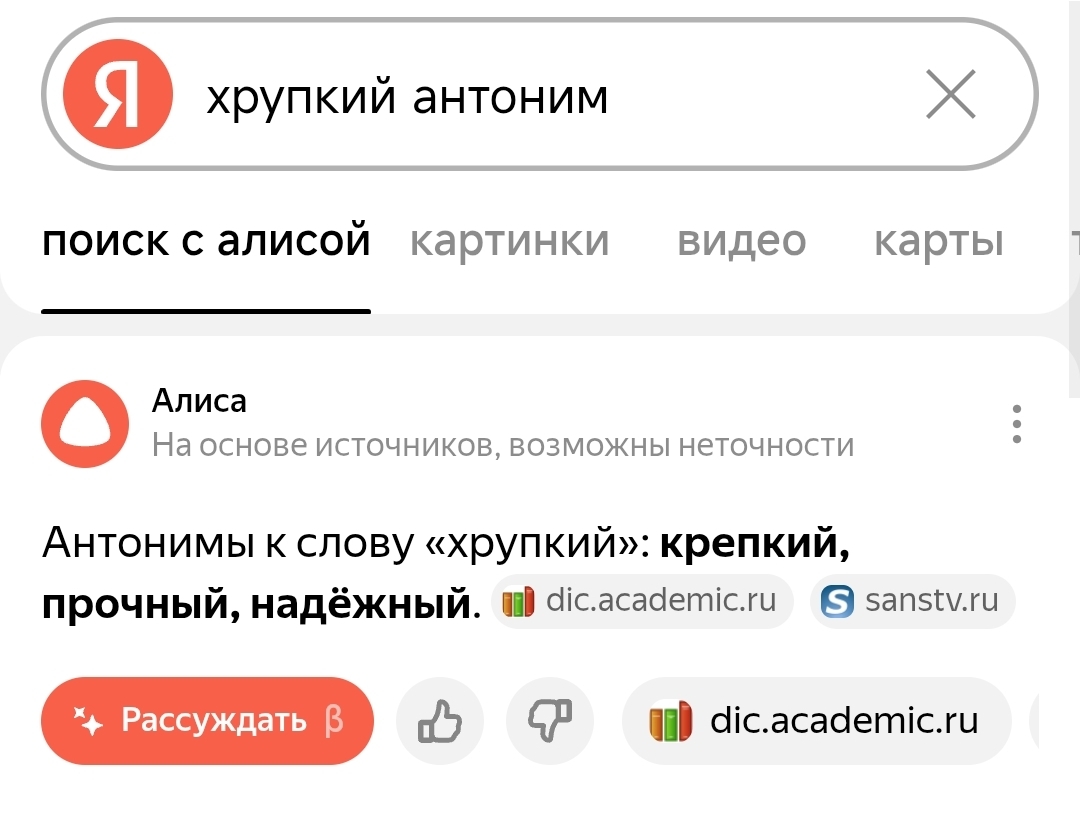Click the Алиса avatar icon
Image resolution: width=1080 pixels, height=820 pixels.
85,424
